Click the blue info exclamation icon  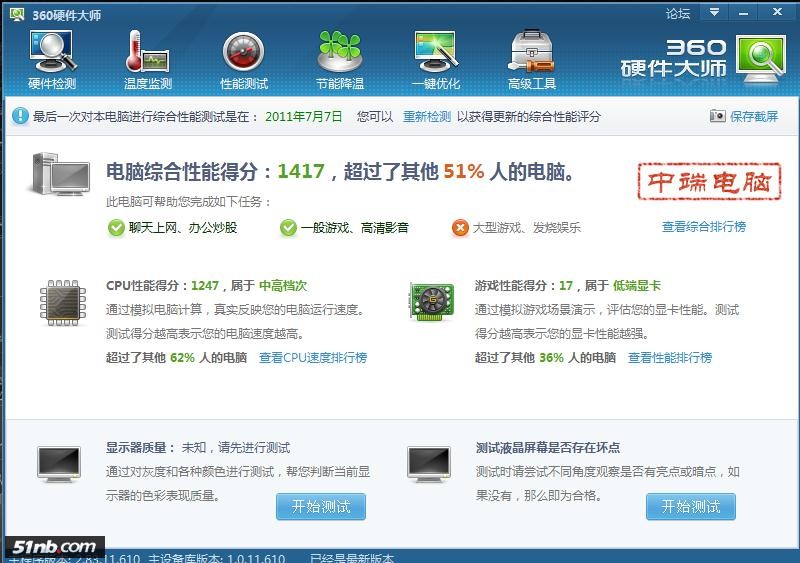[20, 116]
